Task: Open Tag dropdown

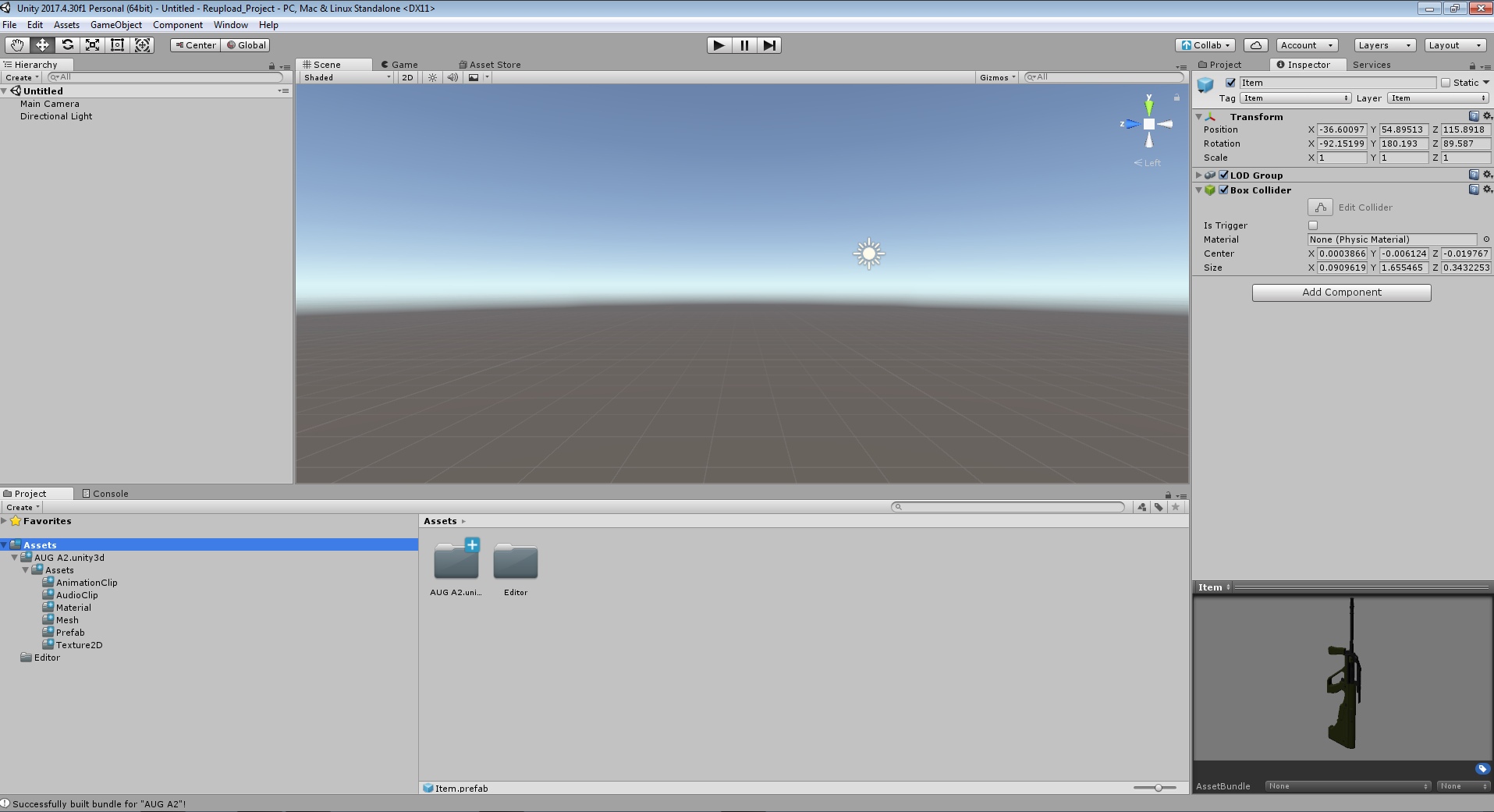Action: pos(1296,98)
